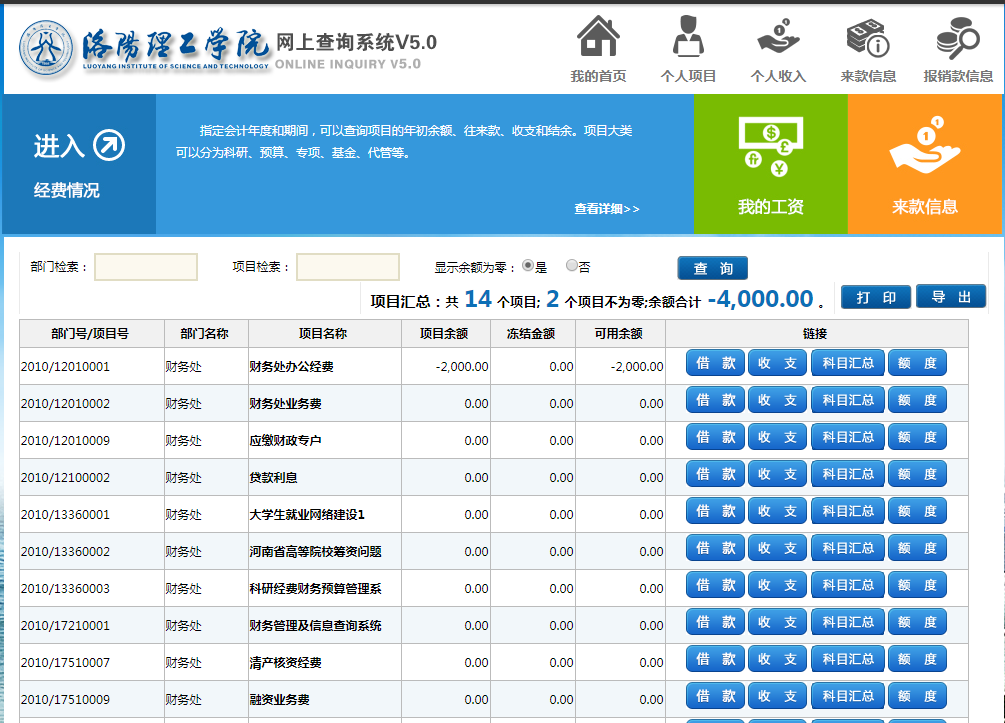
Task: Open 收支 for 贷款利息 row
Action: 777,474
